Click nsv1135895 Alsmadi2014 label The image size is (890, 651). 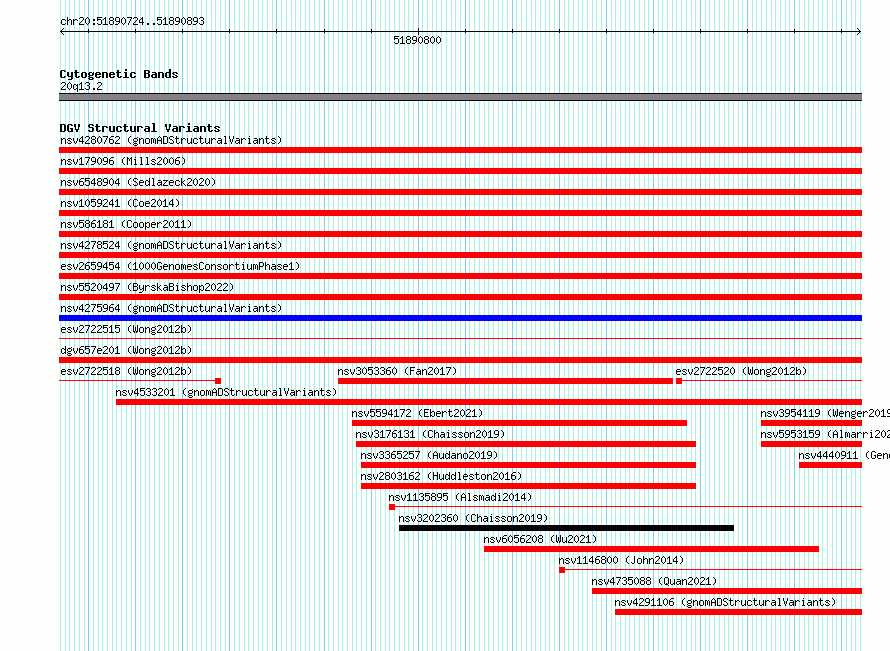click(x=460, y=497)
